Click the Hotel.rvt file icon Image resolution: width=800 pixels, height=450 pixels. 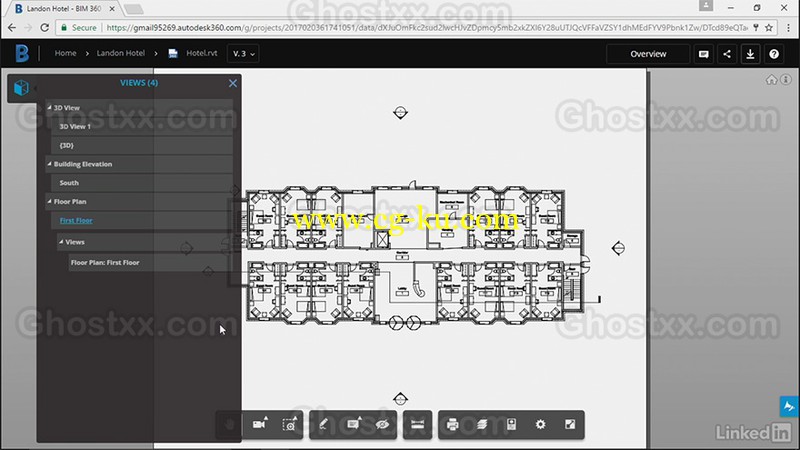tap(173, 53)
